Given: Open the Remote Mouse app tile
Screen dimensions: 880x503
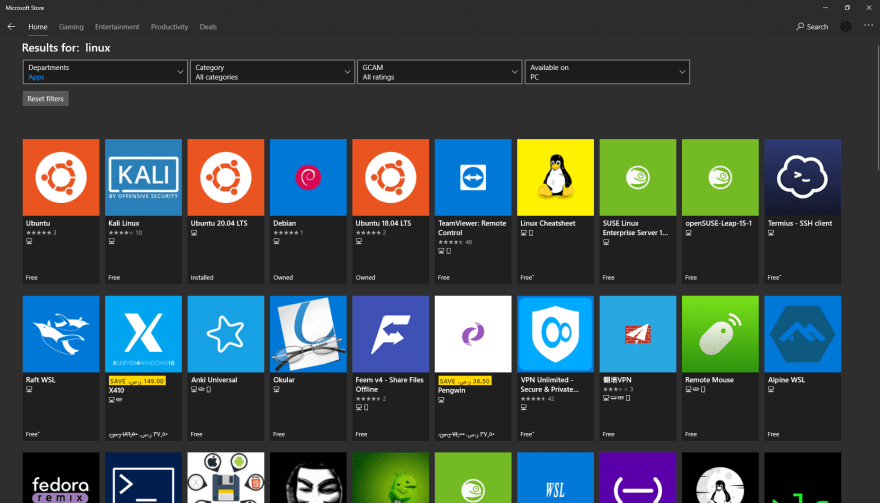Looking at the screenshot, I should point(720,368).
